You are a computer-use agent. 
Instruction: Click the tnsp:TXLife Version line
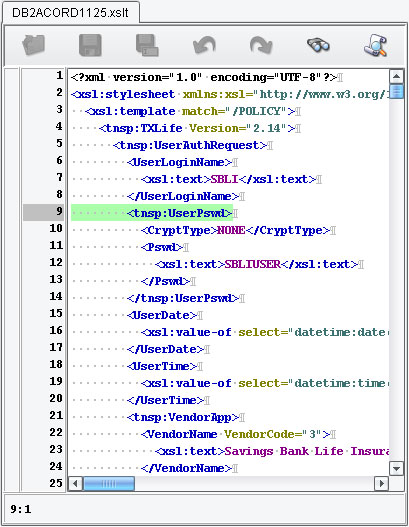[197, 128]
